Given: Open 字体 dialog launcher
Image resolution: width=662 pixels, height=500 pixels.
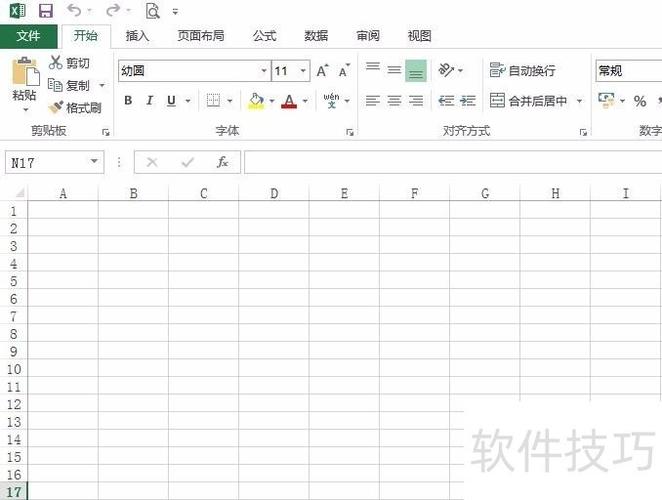Looking at the screenshot, I should pos(350,133).
